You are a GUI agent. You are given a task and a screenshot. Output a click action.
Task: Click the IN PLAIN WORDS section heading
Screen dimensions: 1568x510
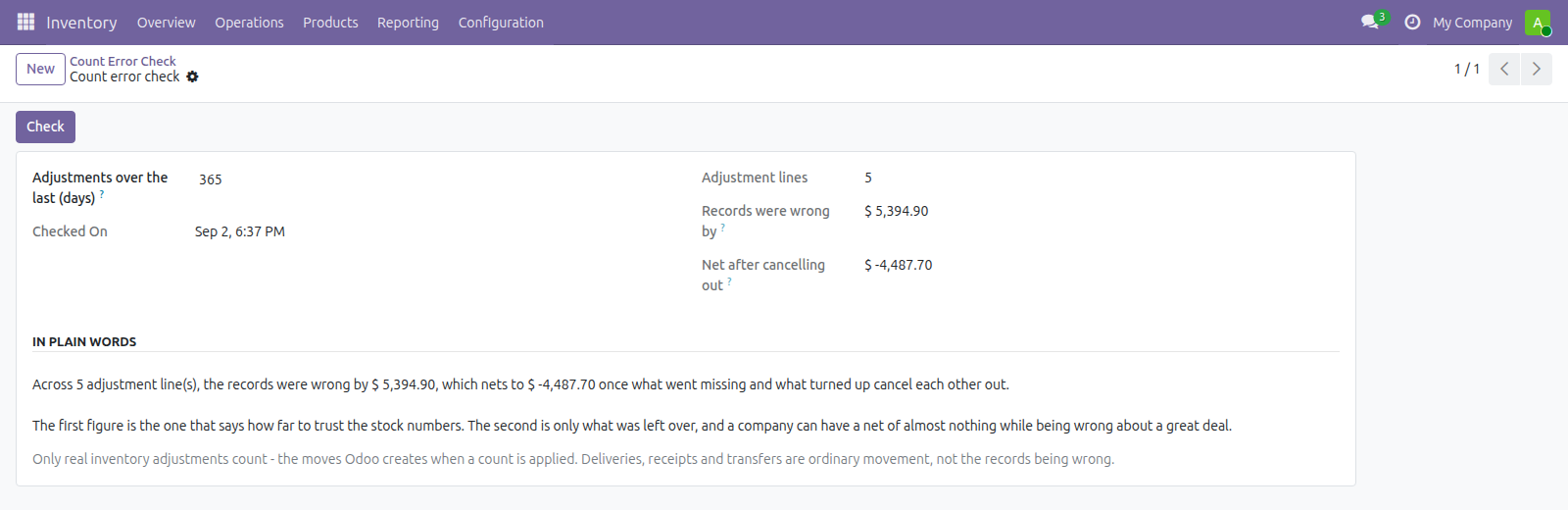point(84,341)
